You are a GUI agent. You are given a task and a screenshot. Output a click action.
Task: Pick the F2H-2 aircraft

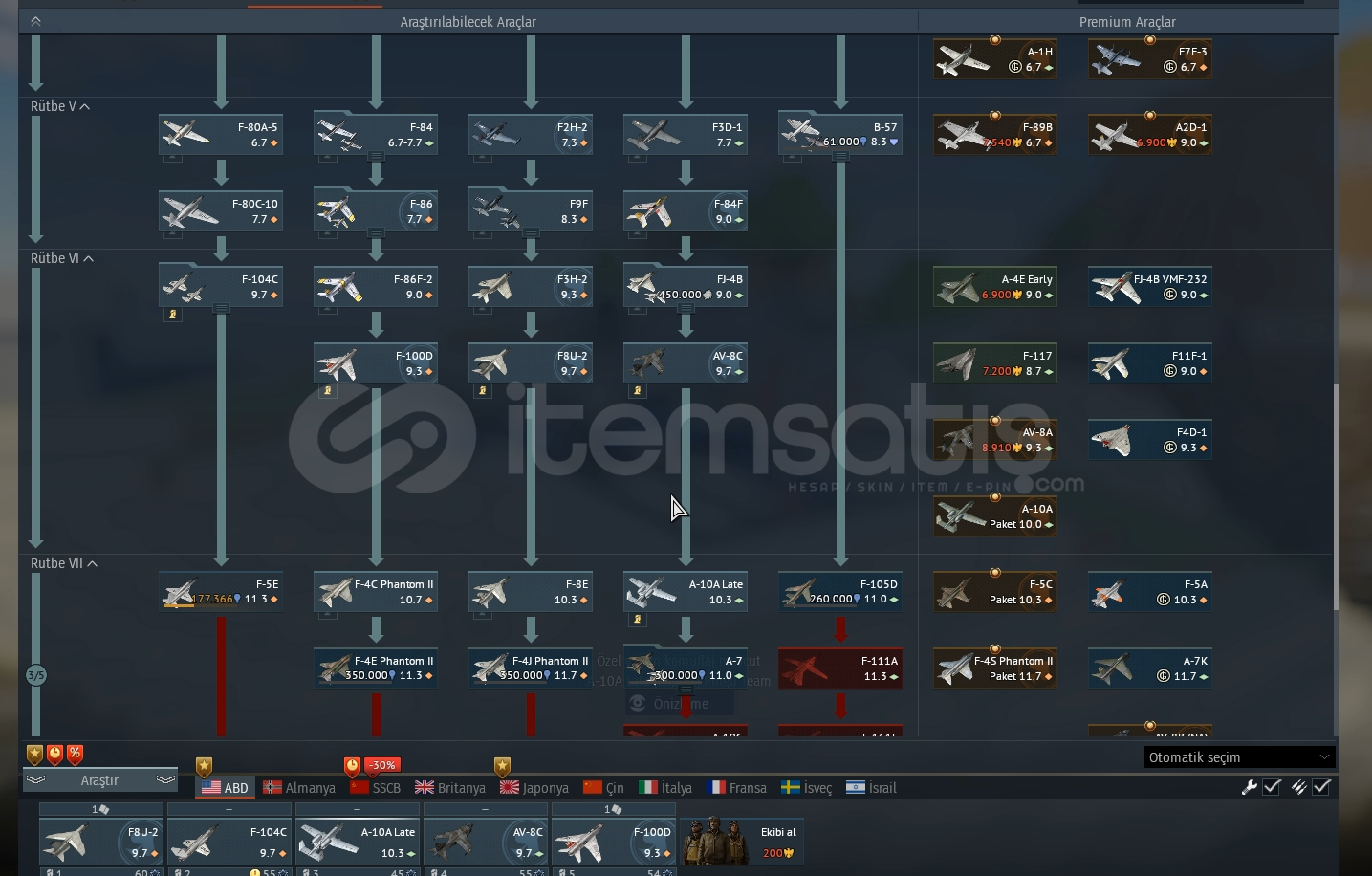coord(531,135)
